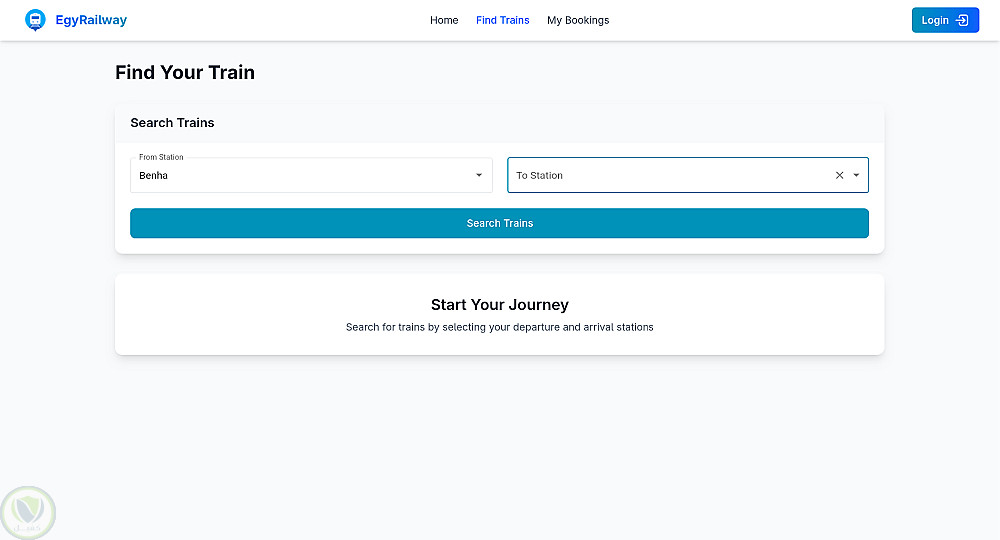Viewport: 1000px width, 540px height.
Task: Click the small From Station field label
Action: point(161,157)
